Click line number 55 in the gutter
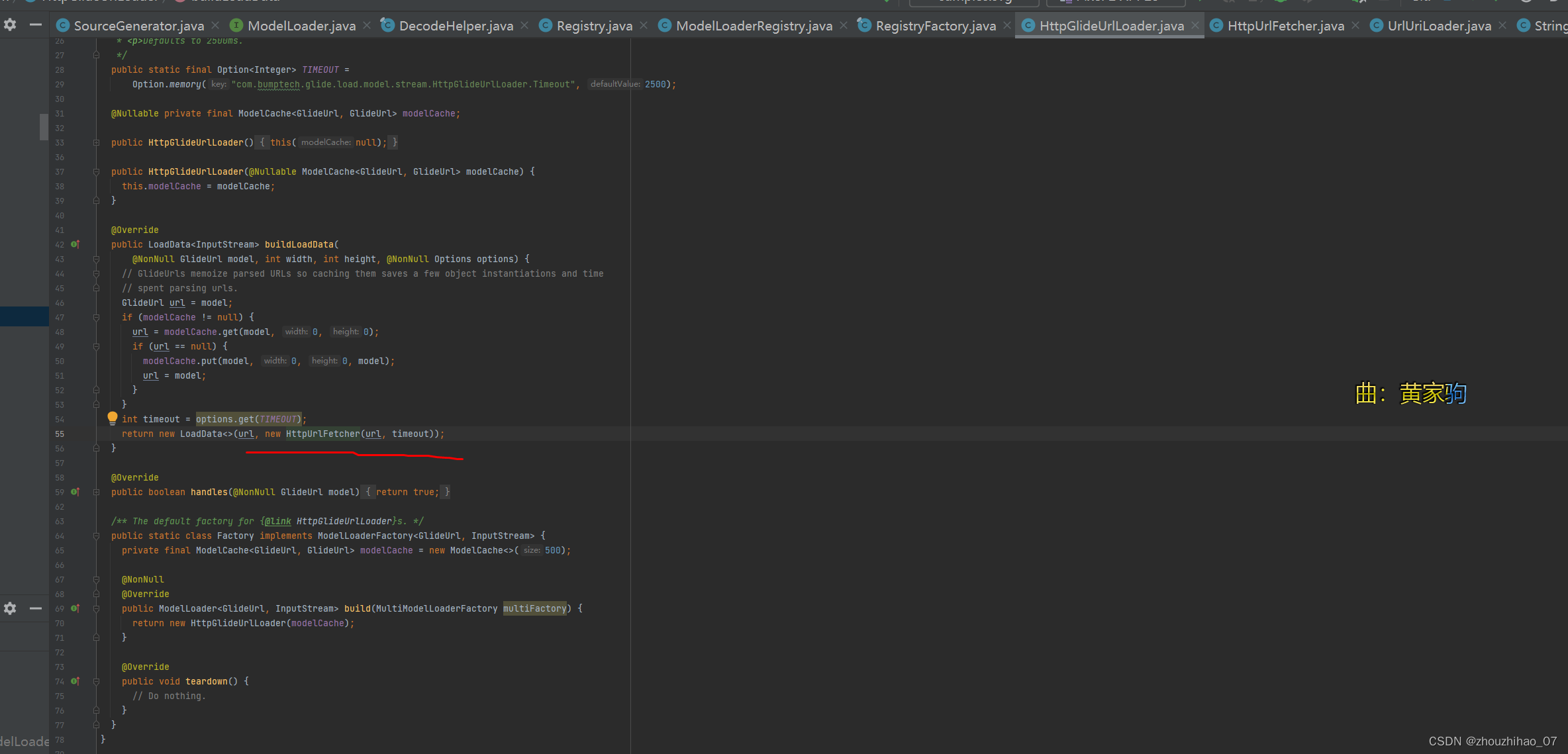 (x=60, y=434)
